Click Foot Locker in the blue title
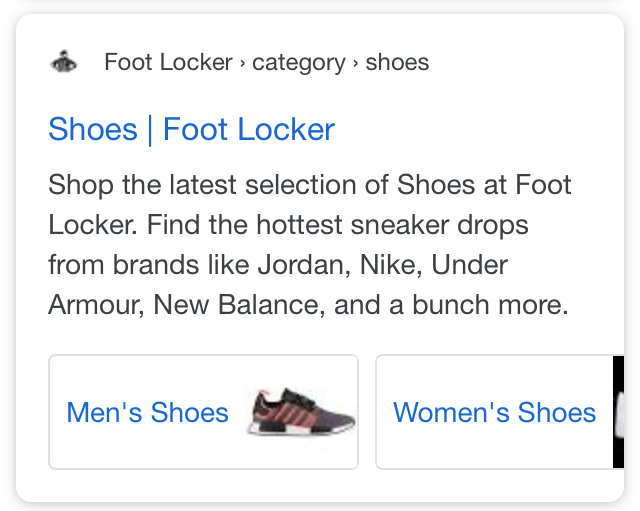640x511 pixels. tap(249, 130)
